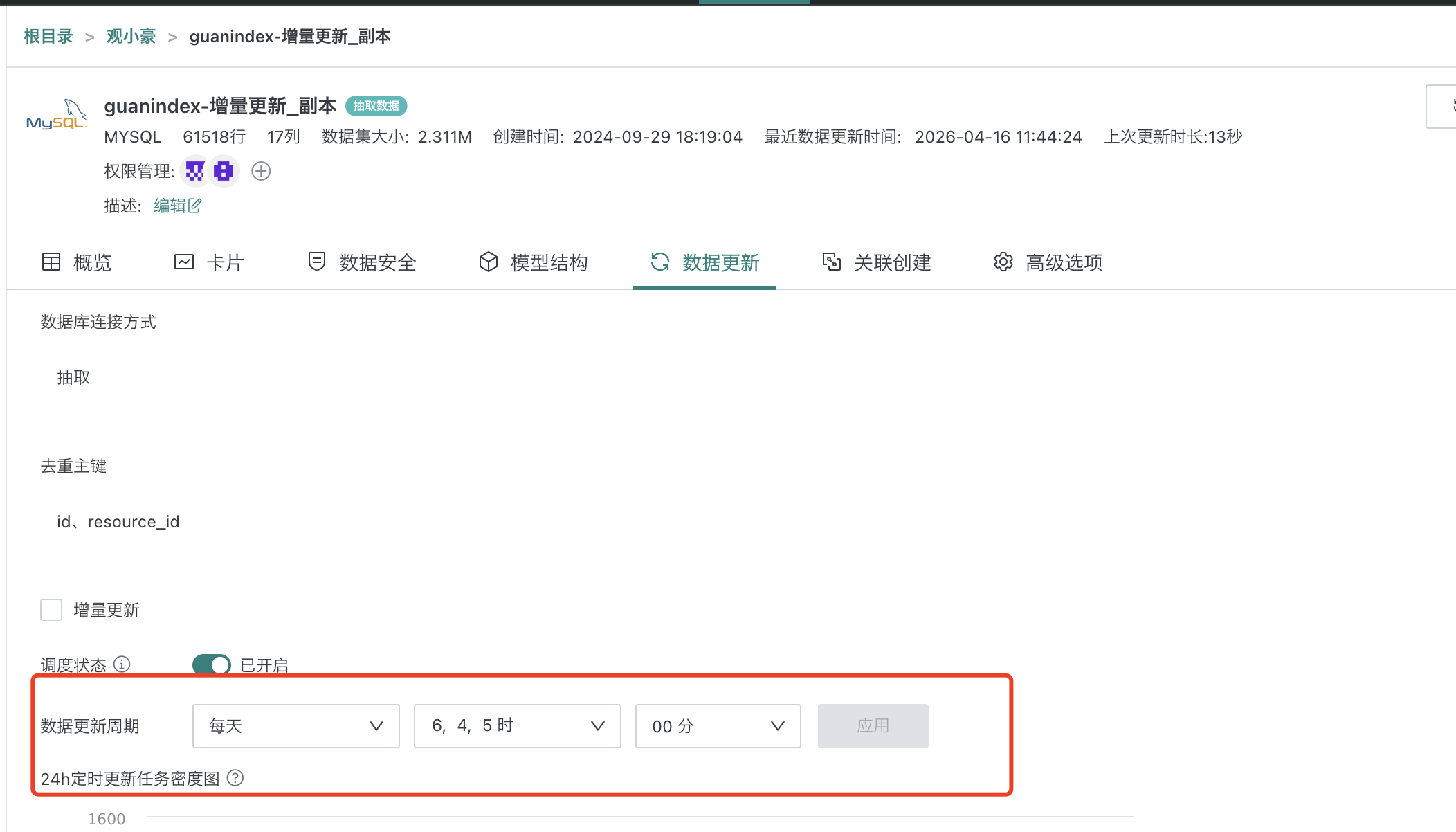Navigate to 观小豪 in the breadcrumb

tap(131, 36)
